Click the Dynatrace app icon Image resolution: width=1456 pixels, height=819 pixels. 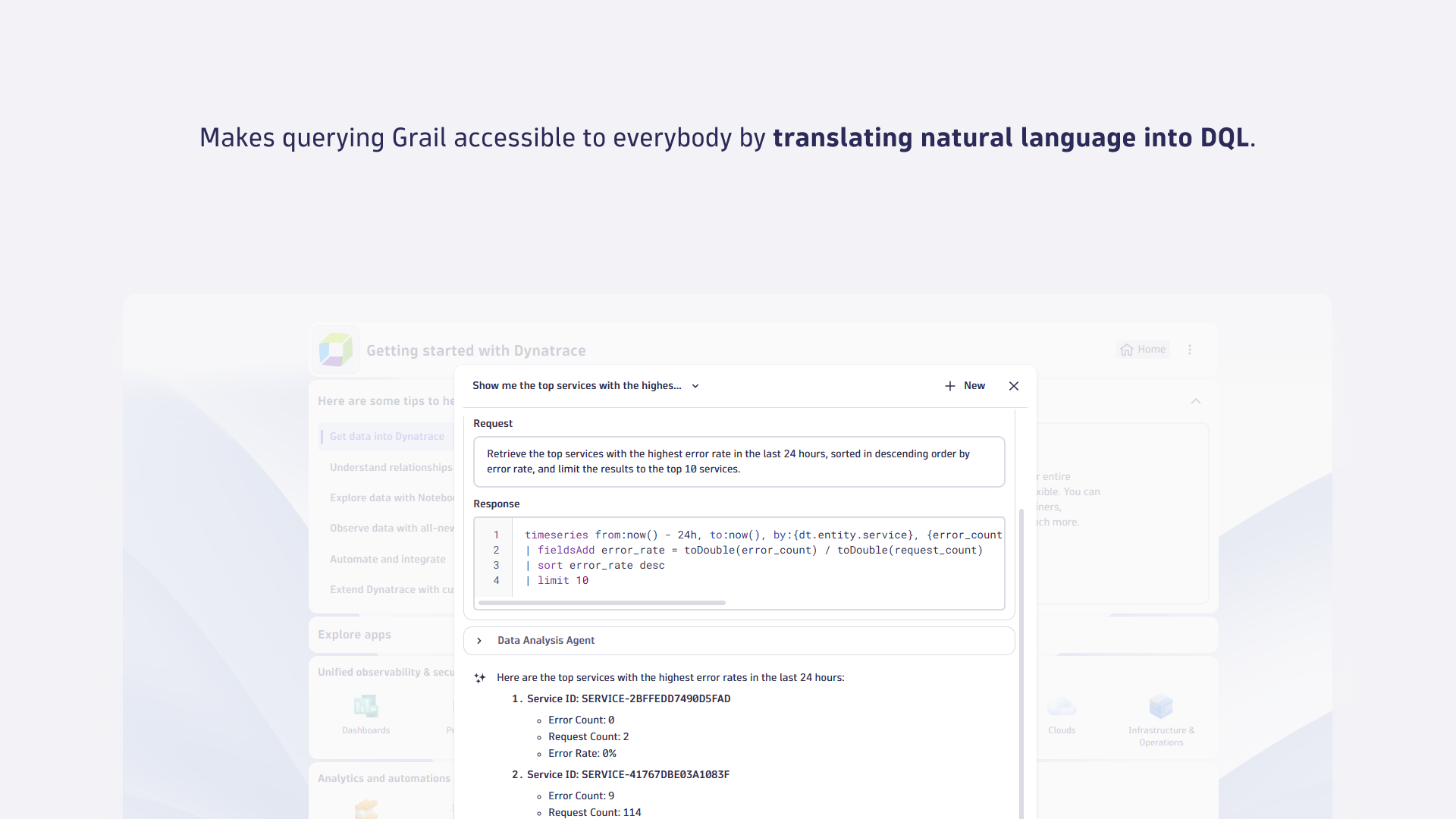tap(336, 350)
